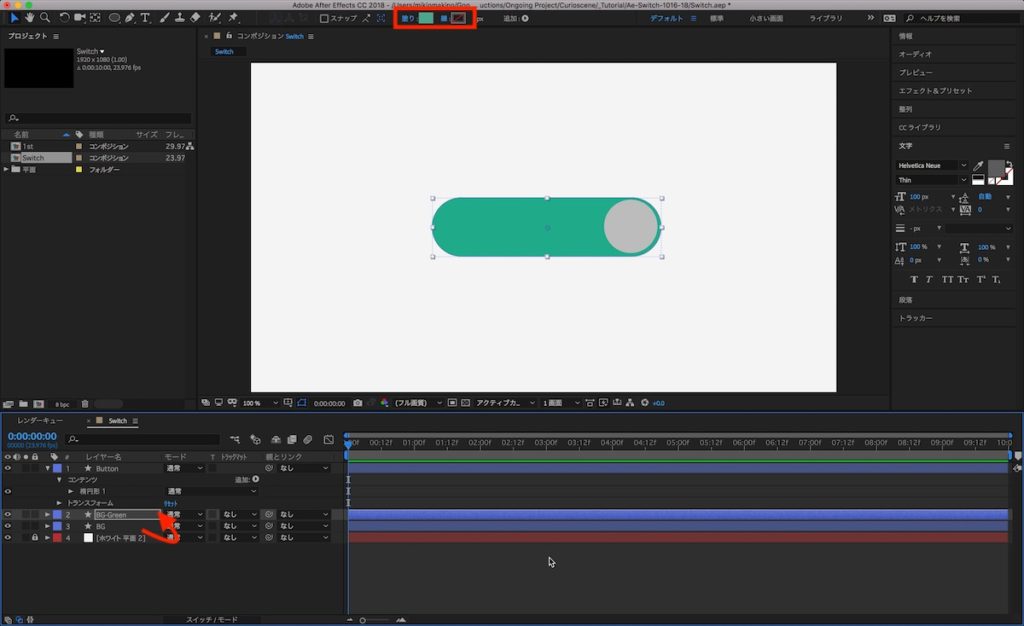Image resolution: width=1024 pixels, height=626 pixels.
Task: Click the viewer snapshot camera icon
Action: click(x=357, y=403)
